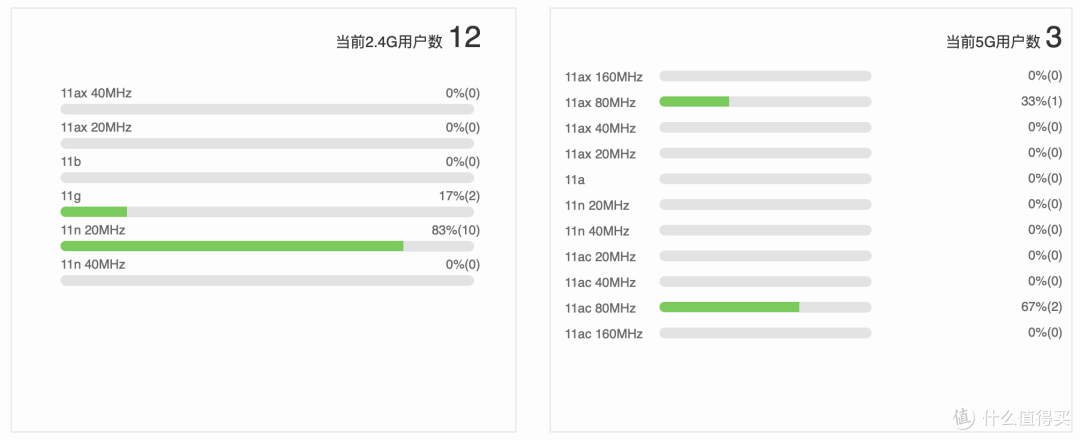Click the 11ac 80MHz label
1080x440 pixels.
pos(600,308)
